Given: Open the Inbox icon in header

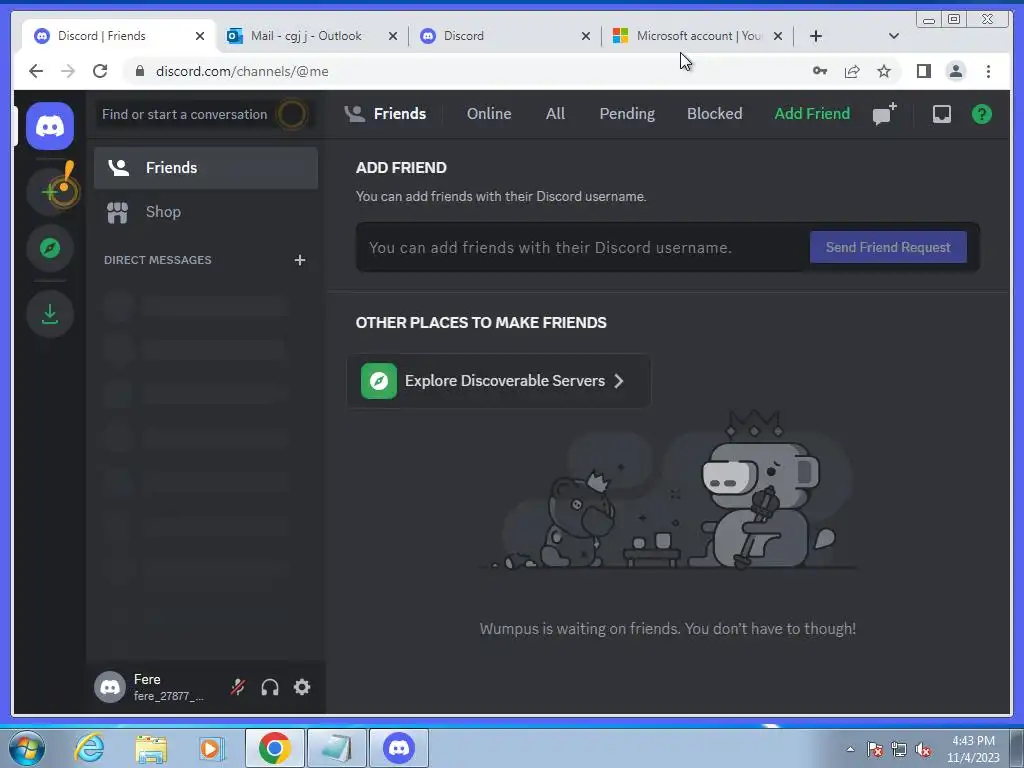Looking at the screenshot, I should point(941,114).
